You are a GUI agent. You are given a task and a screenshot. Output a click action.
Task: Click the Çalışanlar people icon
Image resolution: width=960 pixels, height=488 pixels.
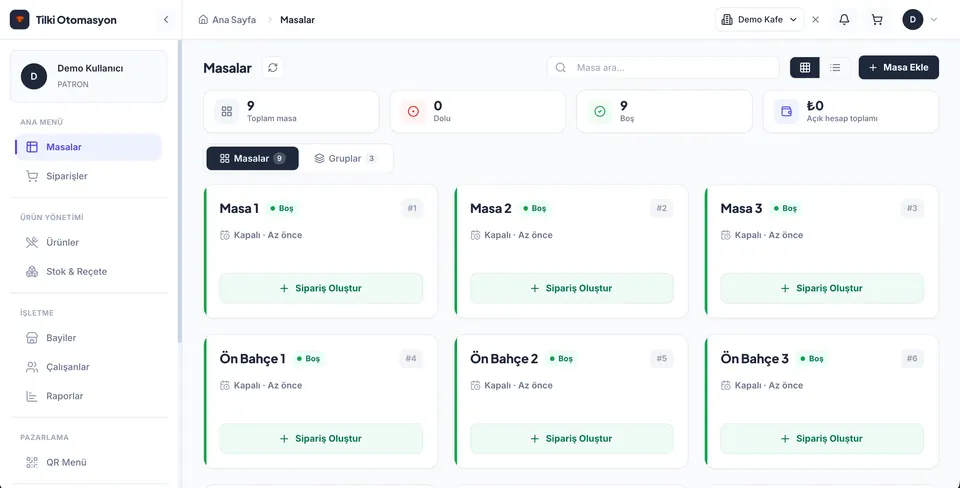(x=32, y=367)
